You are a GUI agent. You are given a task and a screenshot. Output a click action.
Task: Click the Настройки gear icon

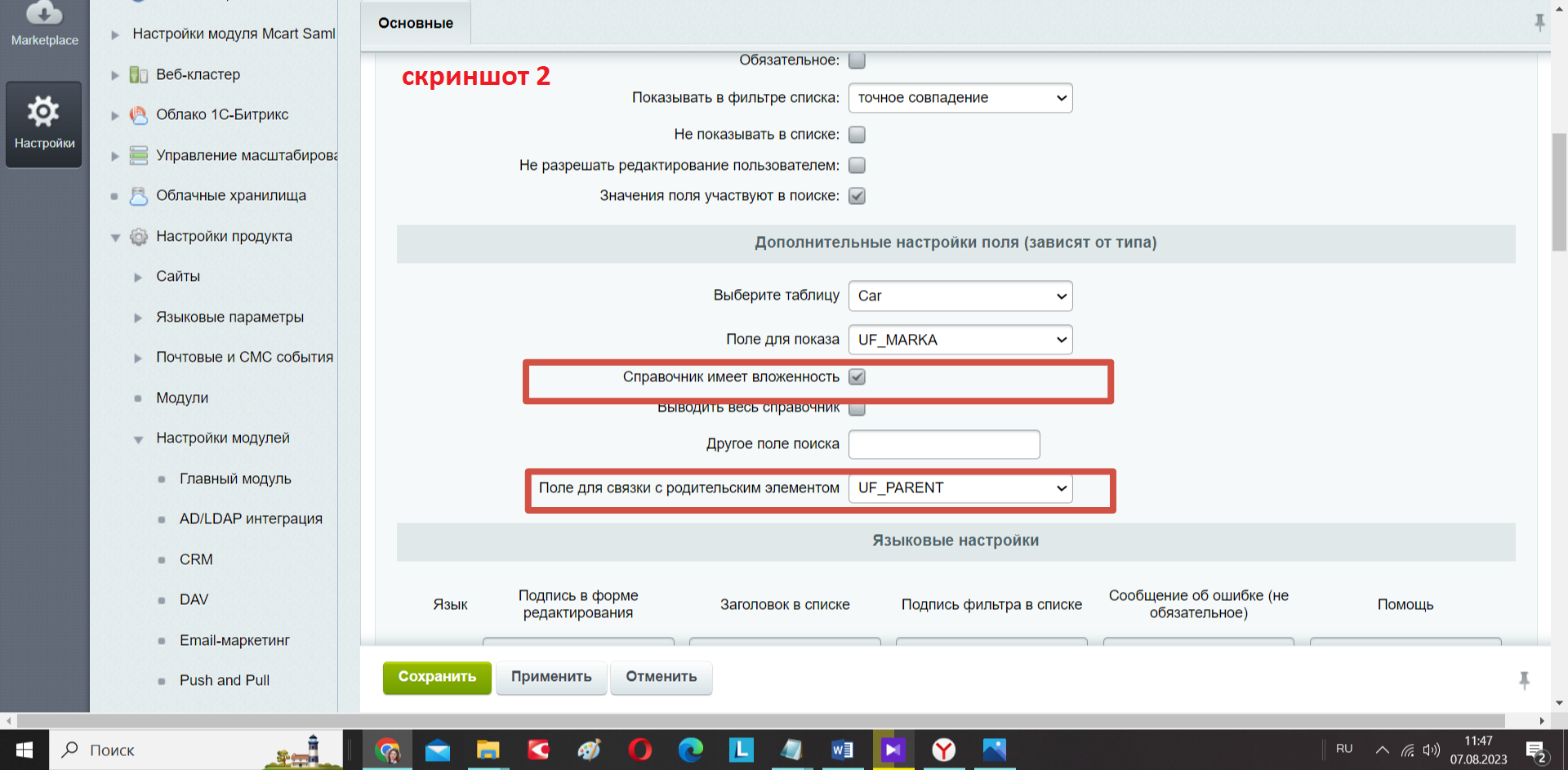[x=44, y=112]
